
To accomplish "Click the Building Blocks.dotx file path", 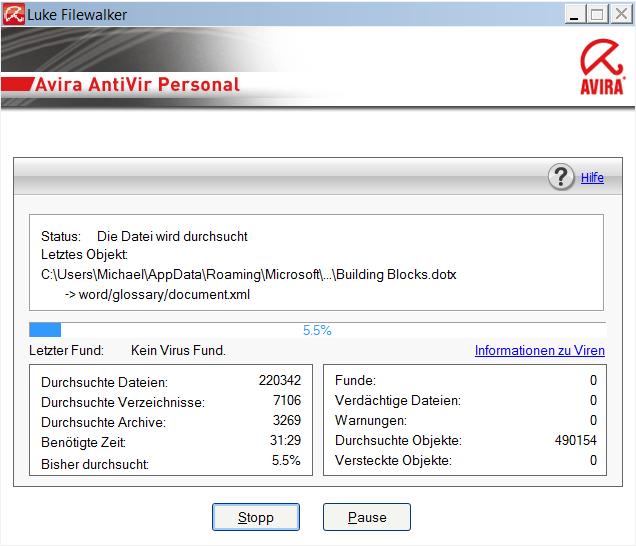I will point(248,274).
